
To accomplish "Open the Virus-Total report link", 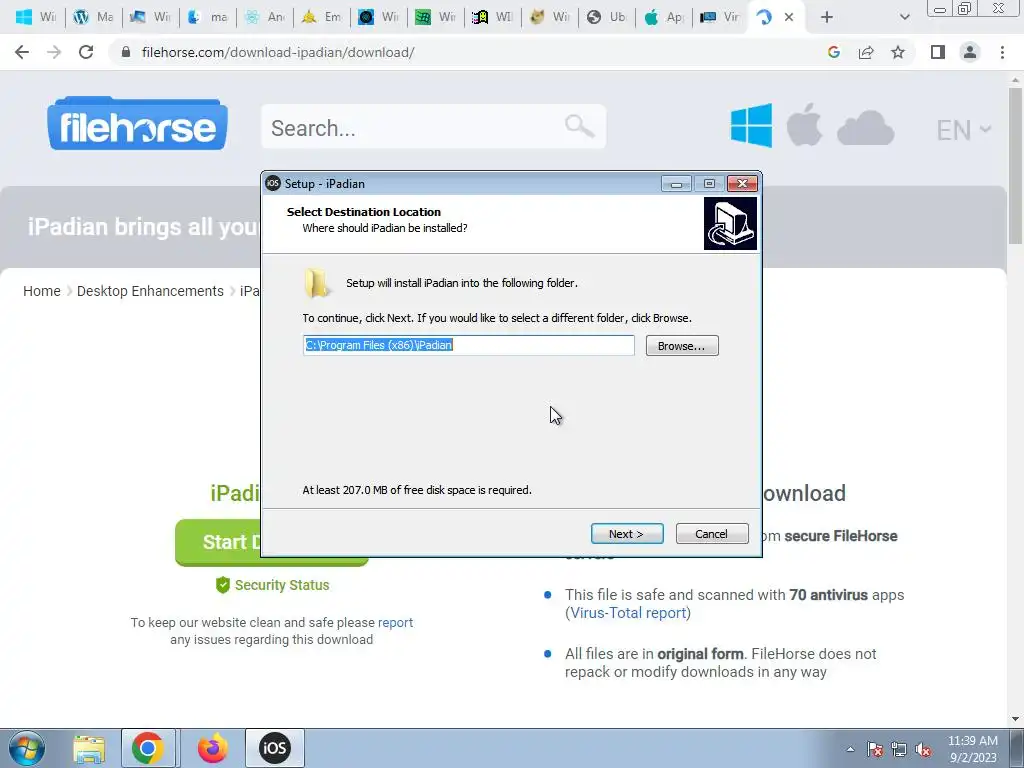I will tap(628, 613).
